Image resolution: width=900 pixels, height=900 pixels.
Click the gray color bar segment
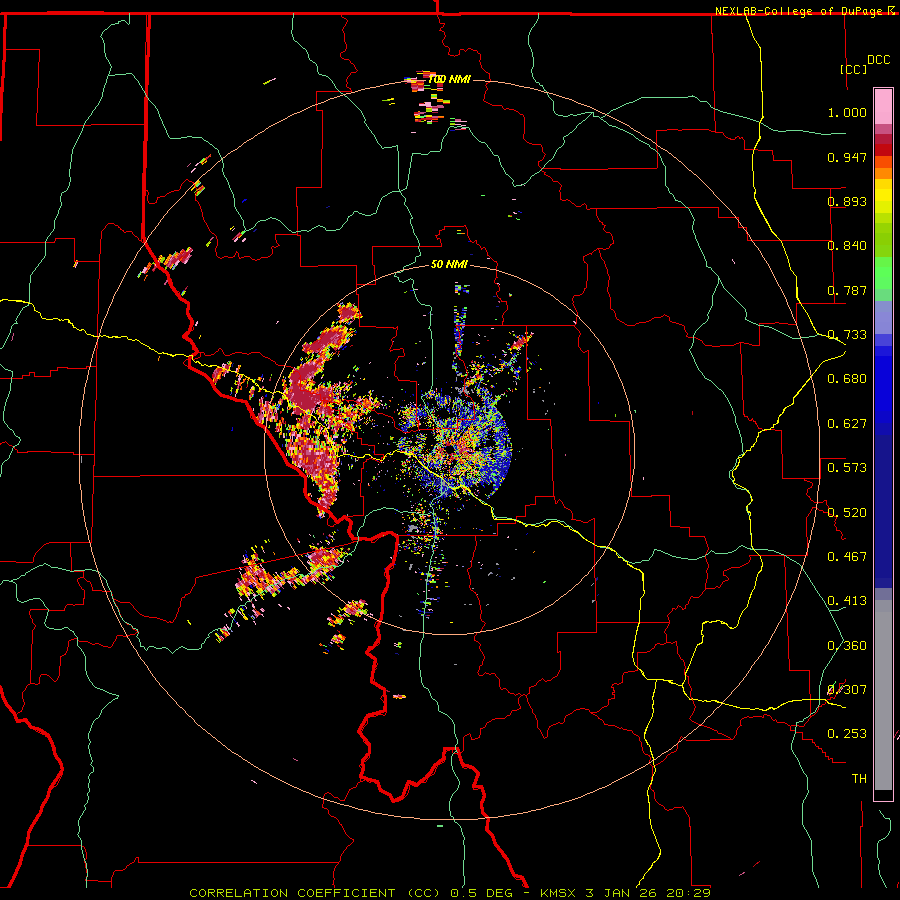883,695
